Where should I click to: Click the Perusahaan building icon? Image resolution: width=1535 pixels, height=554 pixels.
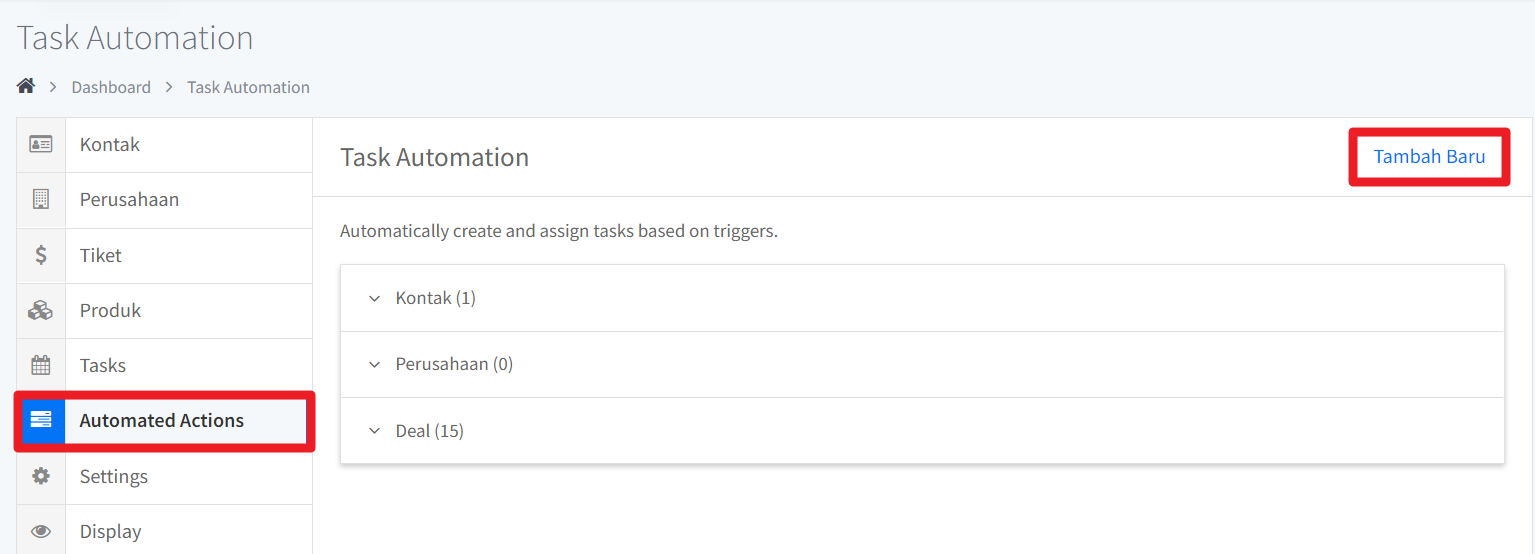point(41,199)
